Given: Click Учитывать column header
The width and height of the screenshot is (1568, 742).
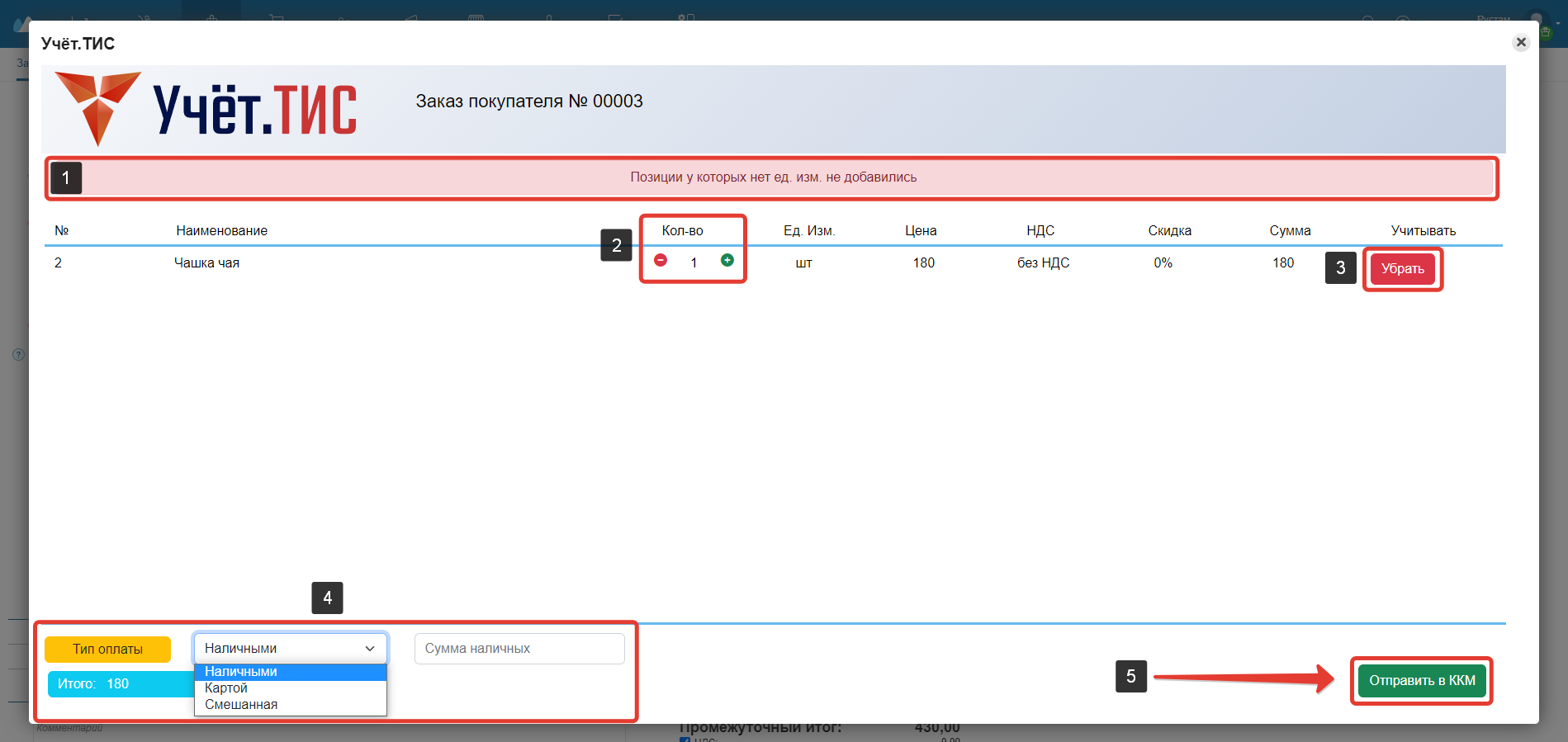Looking at the screenshot, I should tap(1423, 231).
